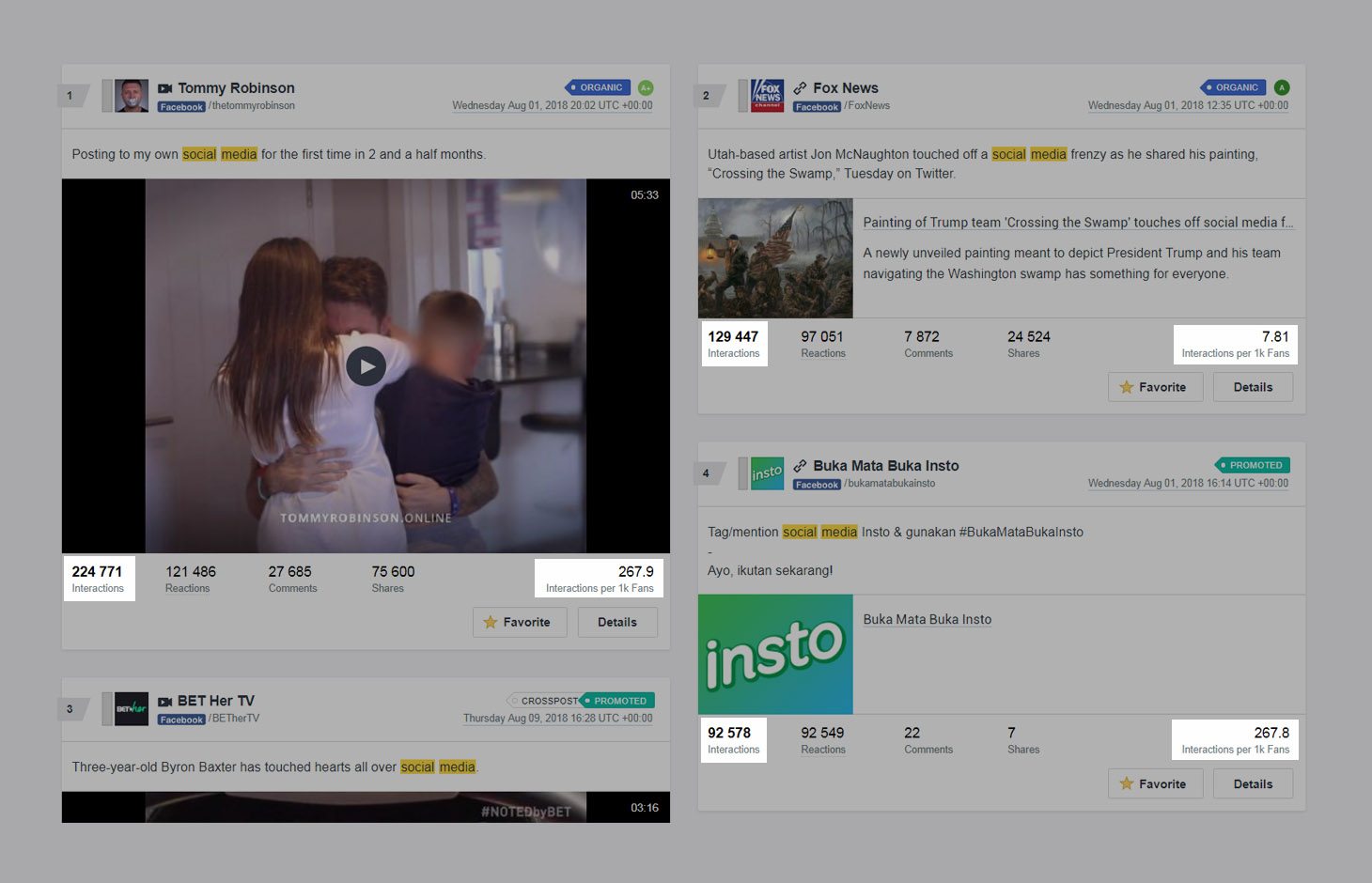Favorite the Buka Mata Buka Insto post
This screenshot has width=1372, height=883.
1155,783
